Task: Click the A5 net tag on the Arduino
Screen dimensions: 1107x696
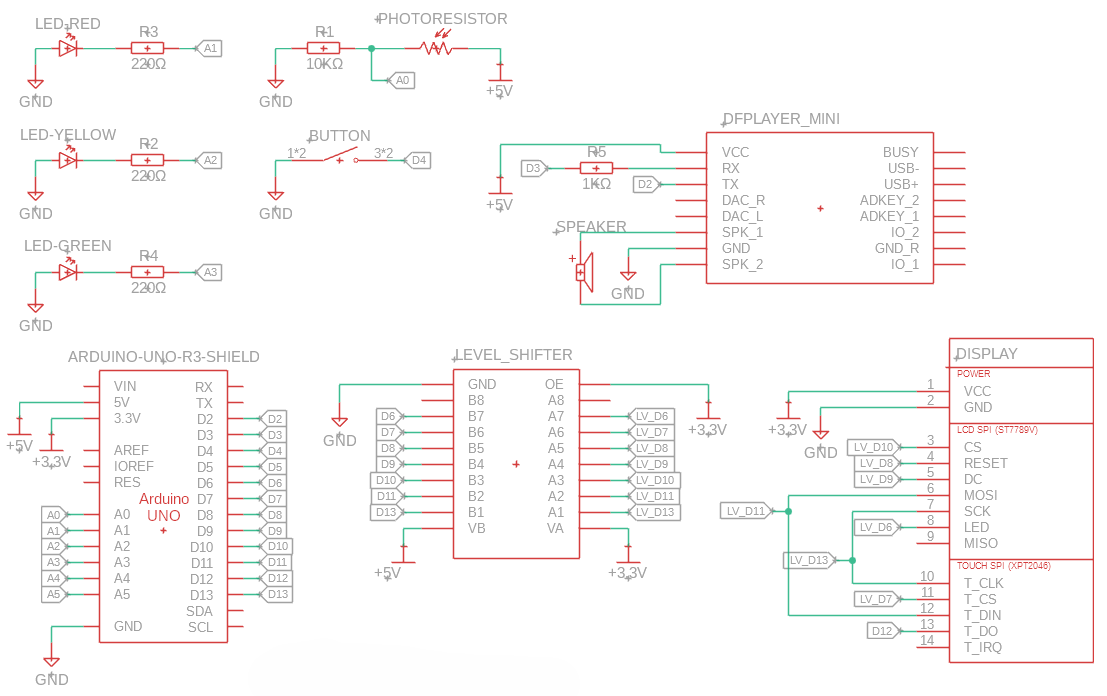Action: click(55, 594)
